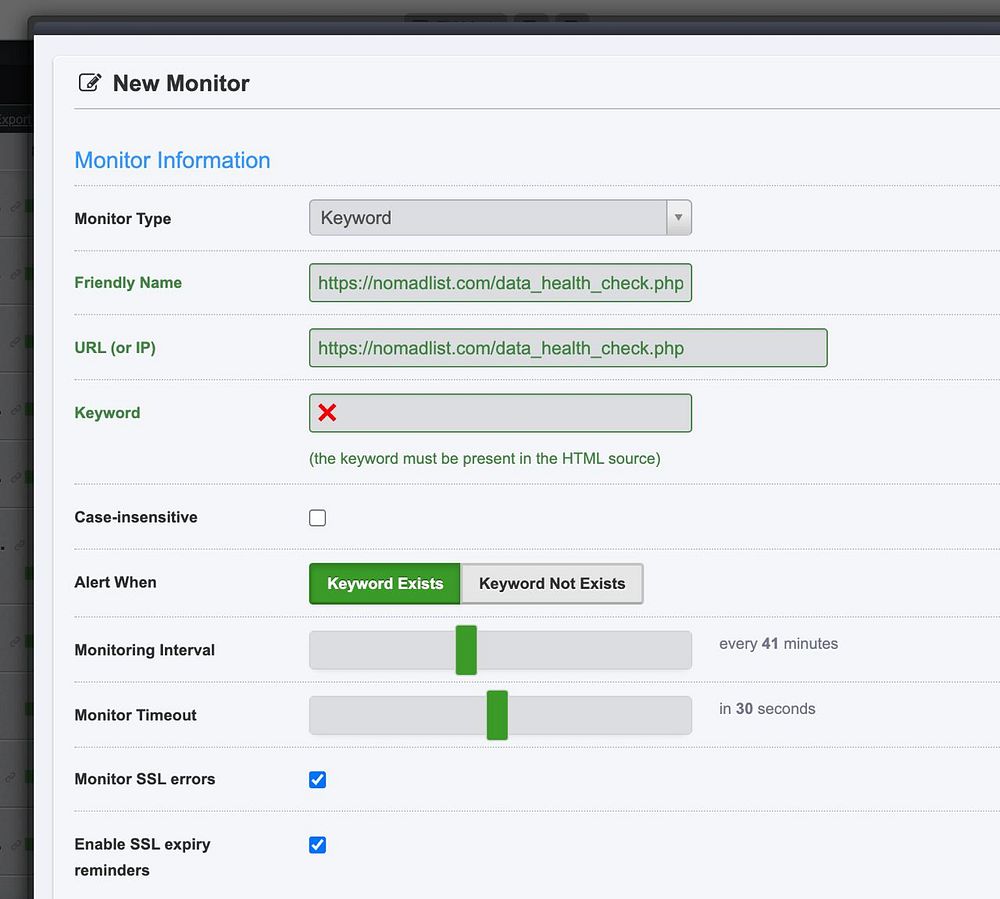Click the 'every 41 minutes' interval value
Screen dimensions: 1000x899
click(x=778, y=643)
